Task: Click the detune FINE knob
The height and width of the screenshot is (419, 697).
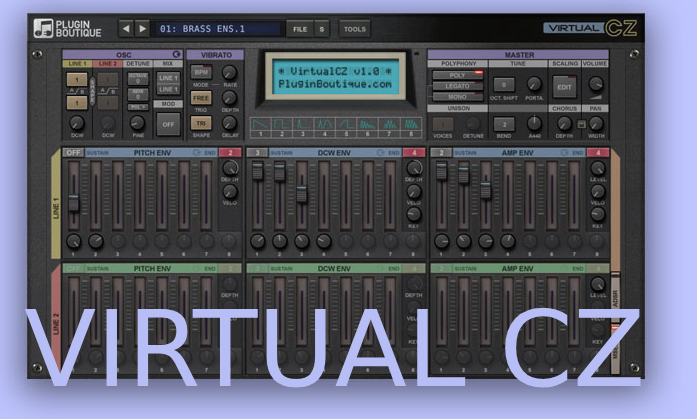Action: 138,123
